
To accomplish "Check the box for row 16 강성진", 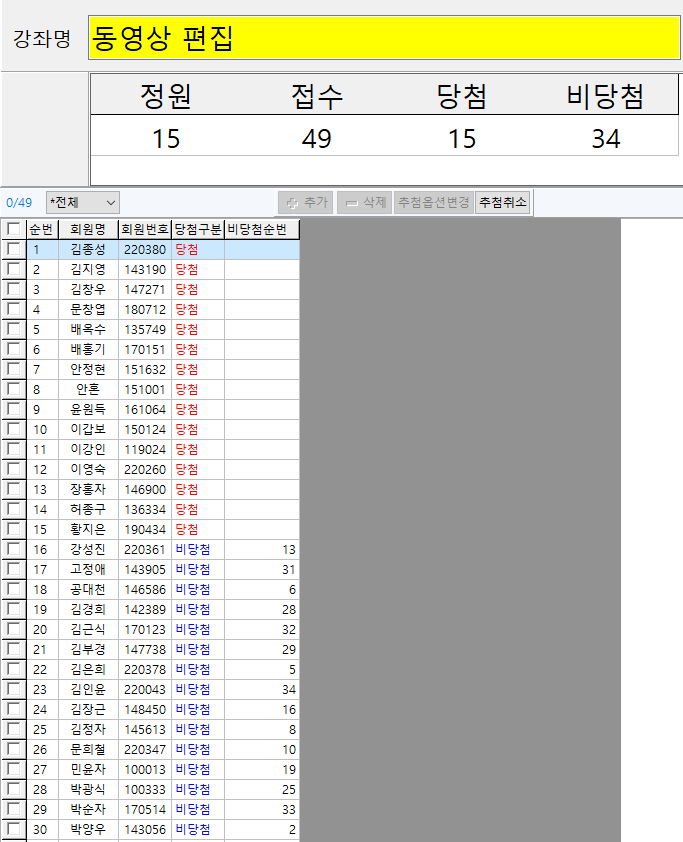I will click(13, 549).
